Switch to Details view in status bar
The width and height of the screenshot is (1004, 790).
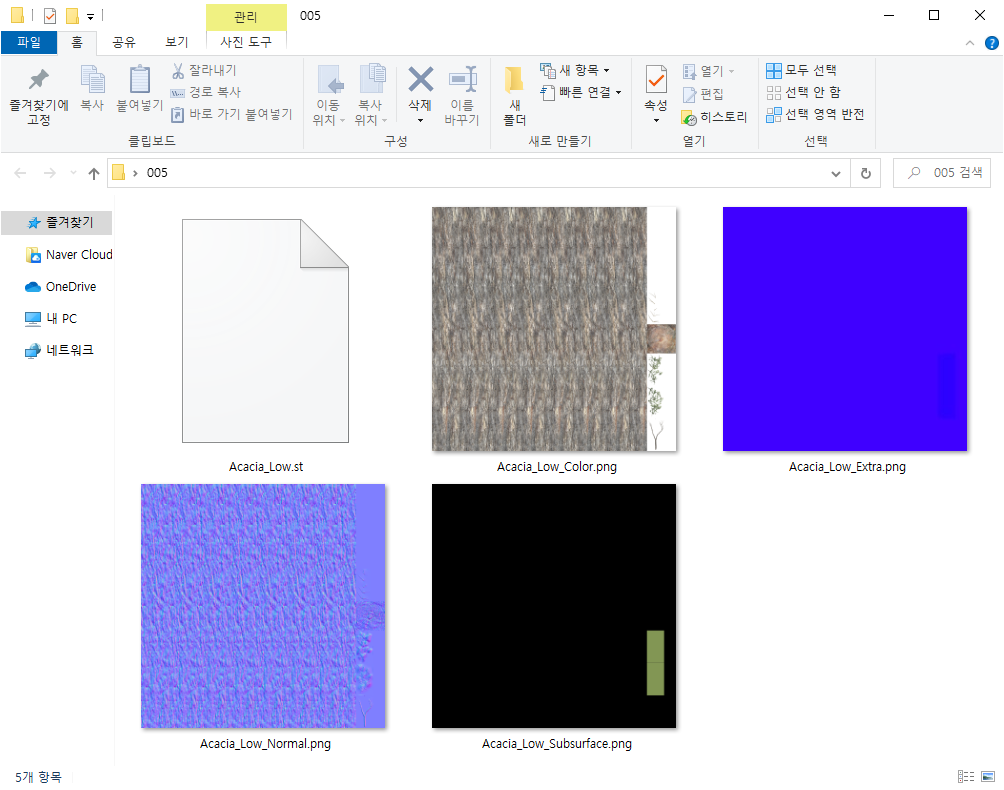point(966,777)
